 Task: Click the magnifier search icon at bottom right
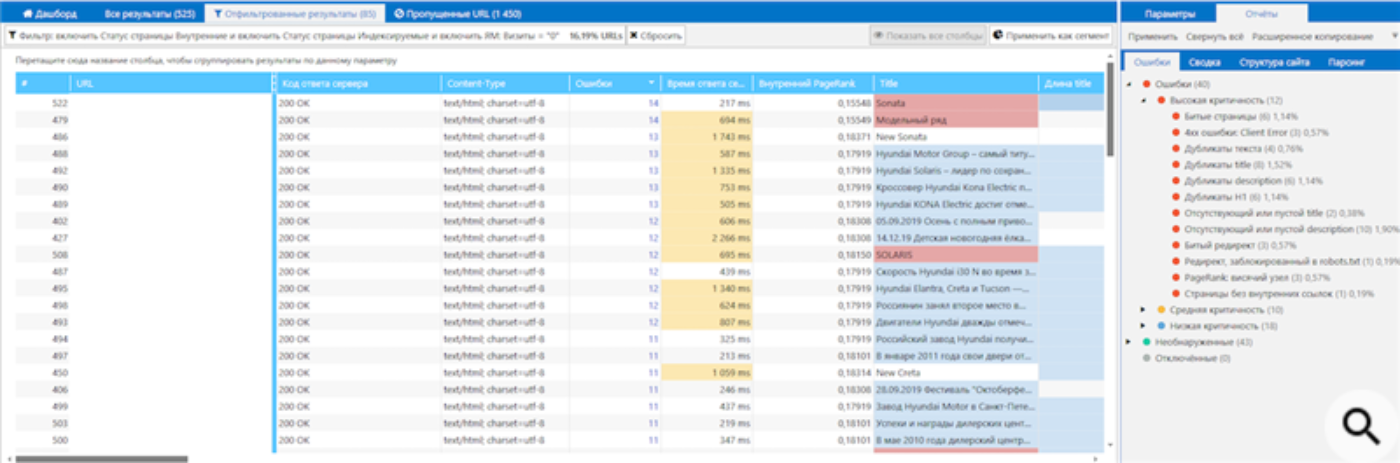[1361, 426]
